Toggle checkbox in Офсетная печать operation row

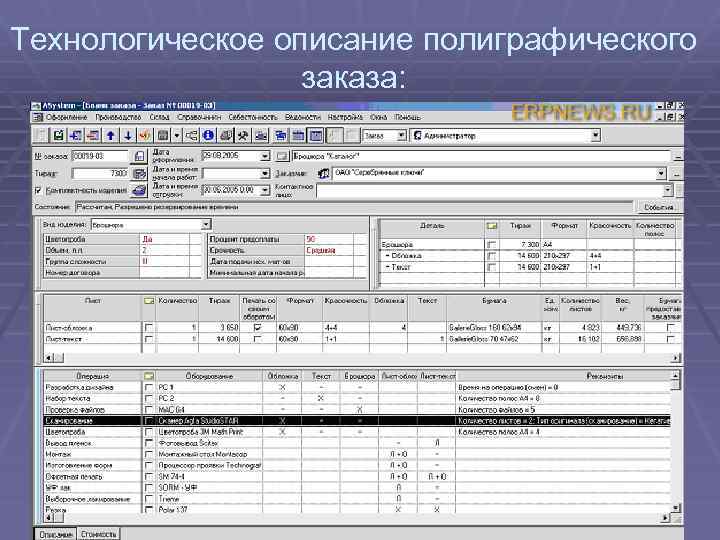[149, 476]
